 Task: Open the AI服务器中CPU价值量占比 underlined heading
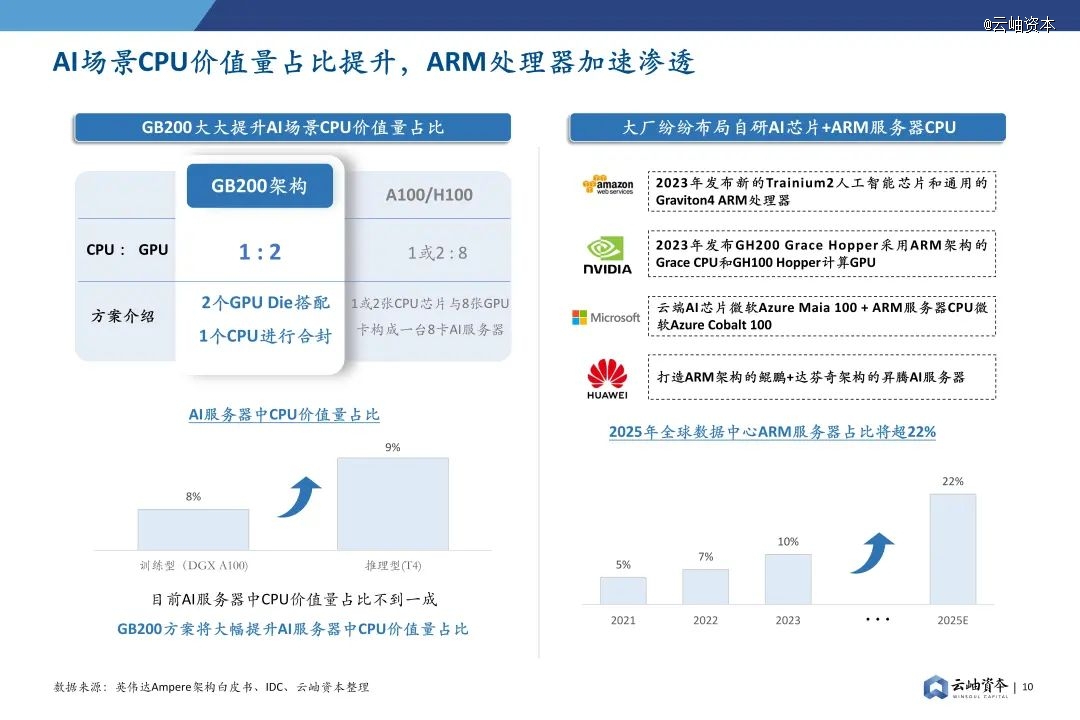(284, 414)
